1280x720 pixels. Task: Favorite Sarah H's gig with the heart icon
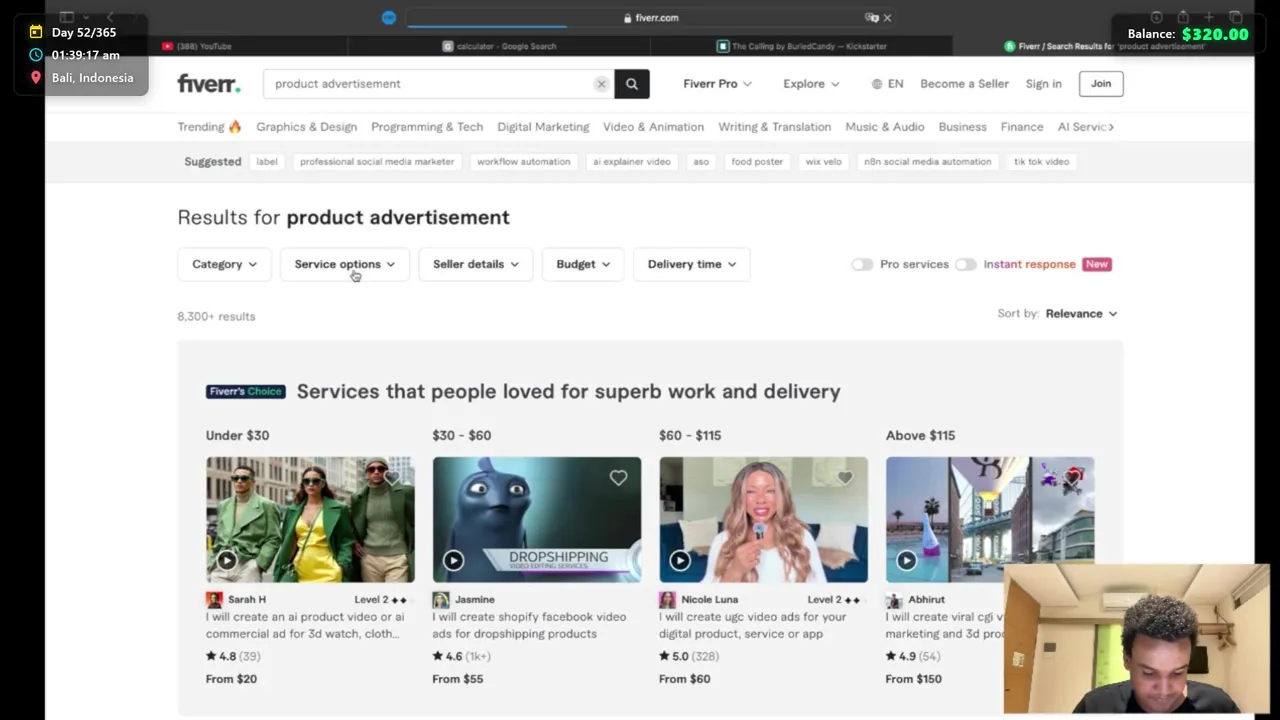(392, 478)
